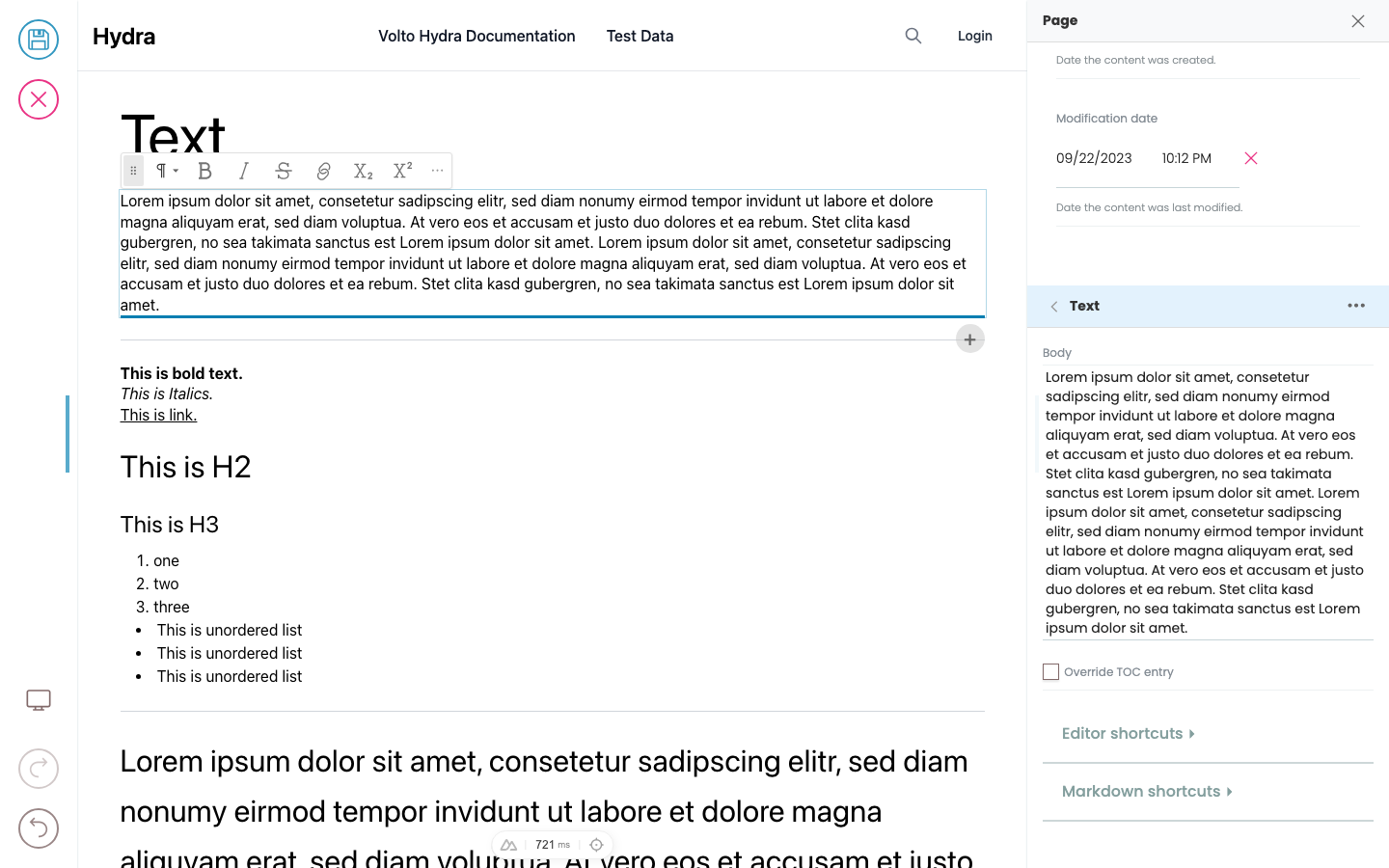Click the 'This is Italics.' line
Image resolution: width=1389 pixels, height=868 pixels.
167,393
